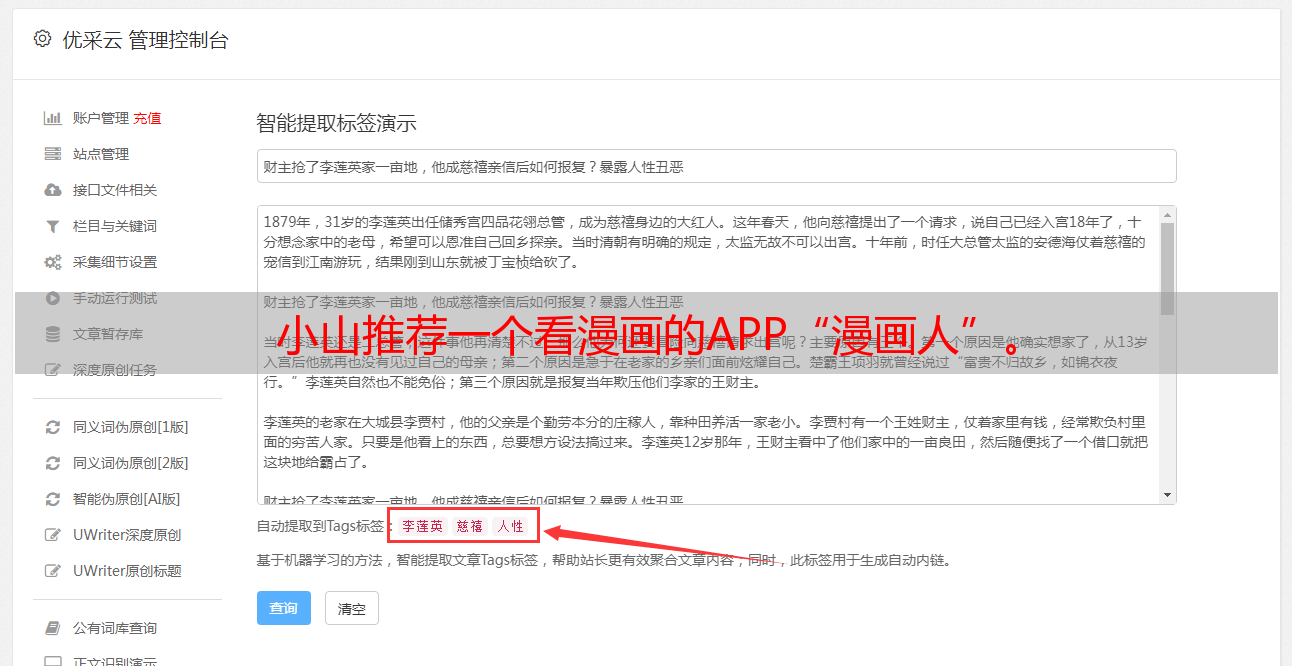Viewport: 1292px width, 666px height.
Task: Click the text area scrollbar thumb
Action: [x=1167, y=268]
